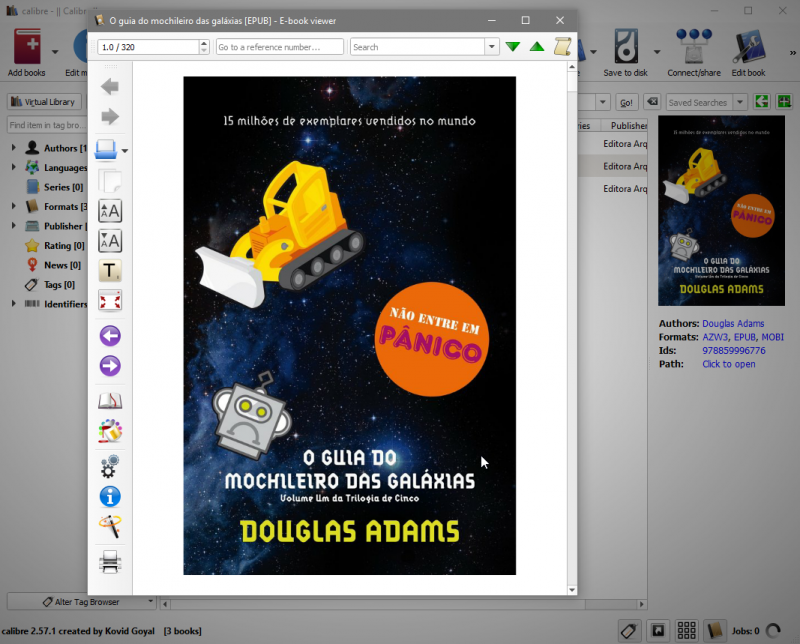Click the Go! search button in calibre
Image resolution: width=800 pixels, height=644 pixels.
[626, 102]
